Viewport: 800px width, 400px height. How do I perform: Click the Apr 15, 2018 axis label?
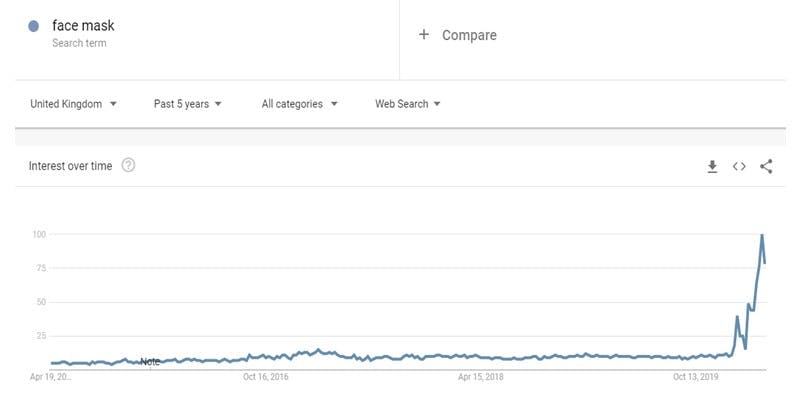click(481, 377)
